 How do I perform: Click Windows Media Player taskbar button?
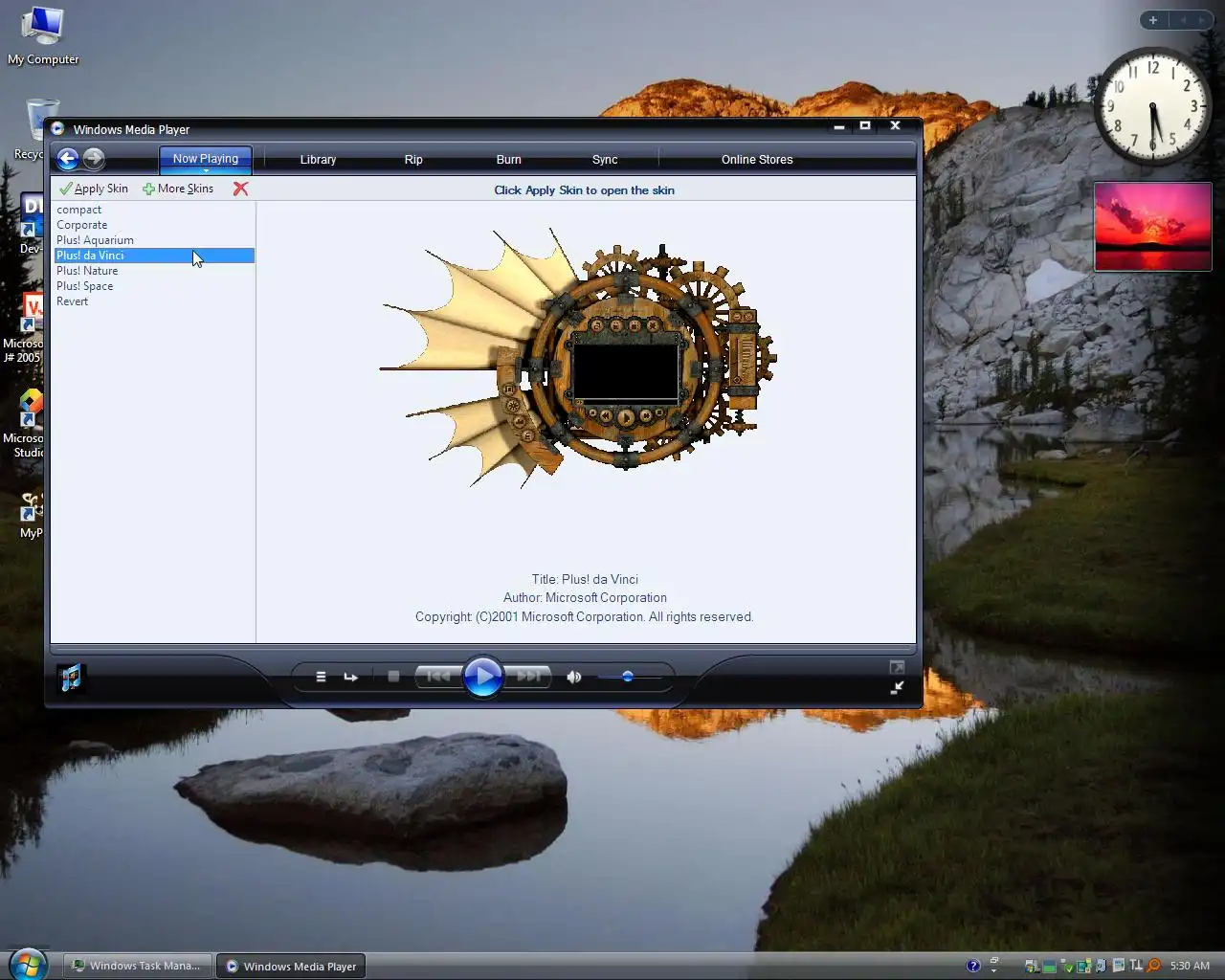(x=291, y=967)
